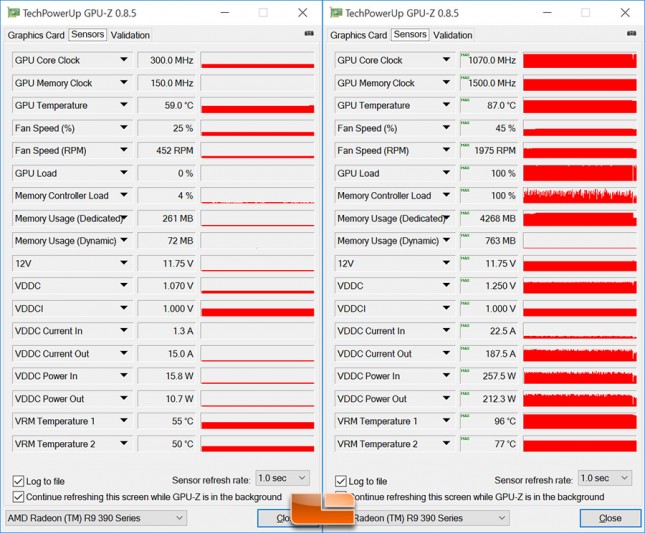Expand GPU Load dropdown in left window

[123, 173]
